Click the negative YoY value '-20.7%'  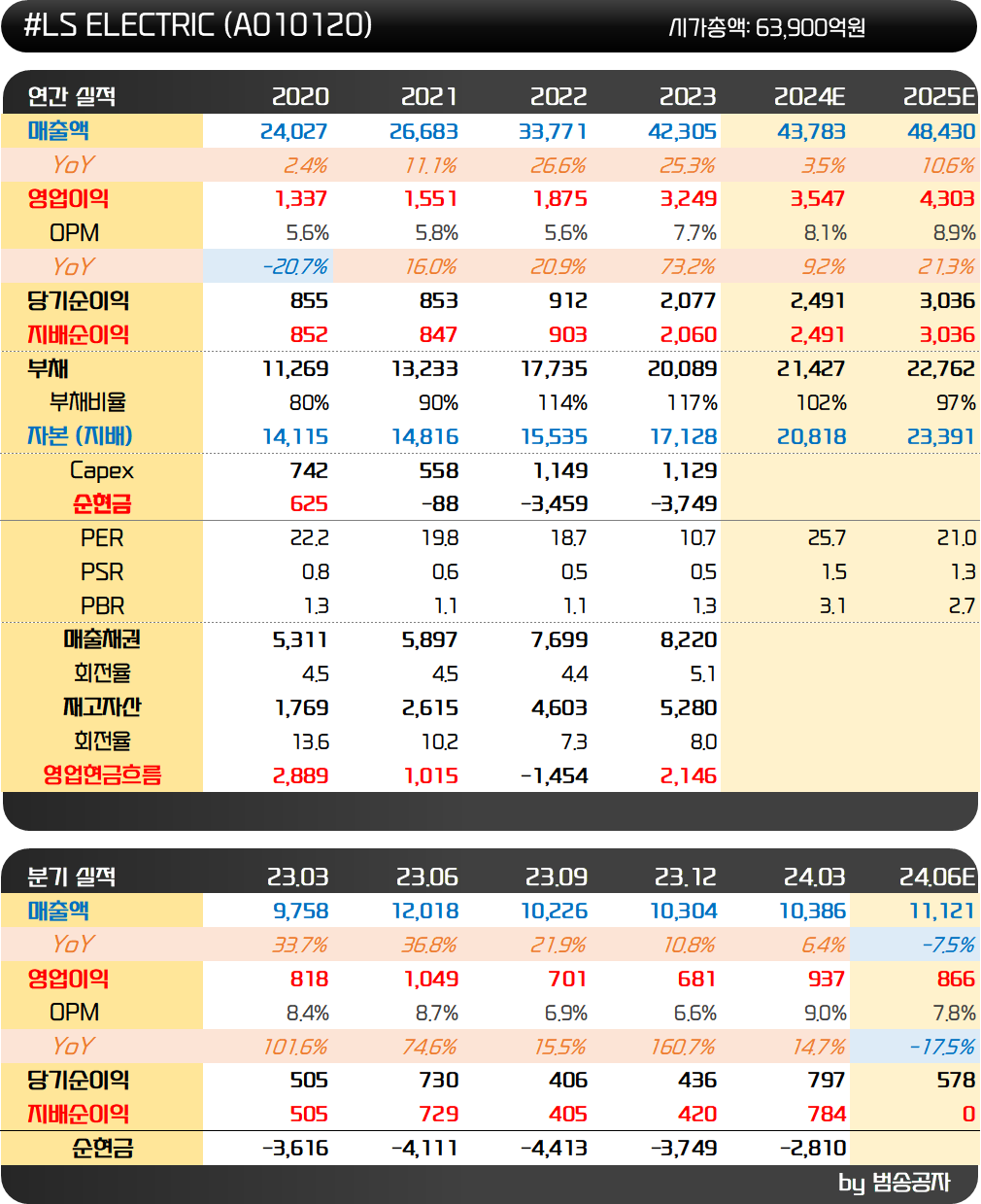tap(295, 266)
